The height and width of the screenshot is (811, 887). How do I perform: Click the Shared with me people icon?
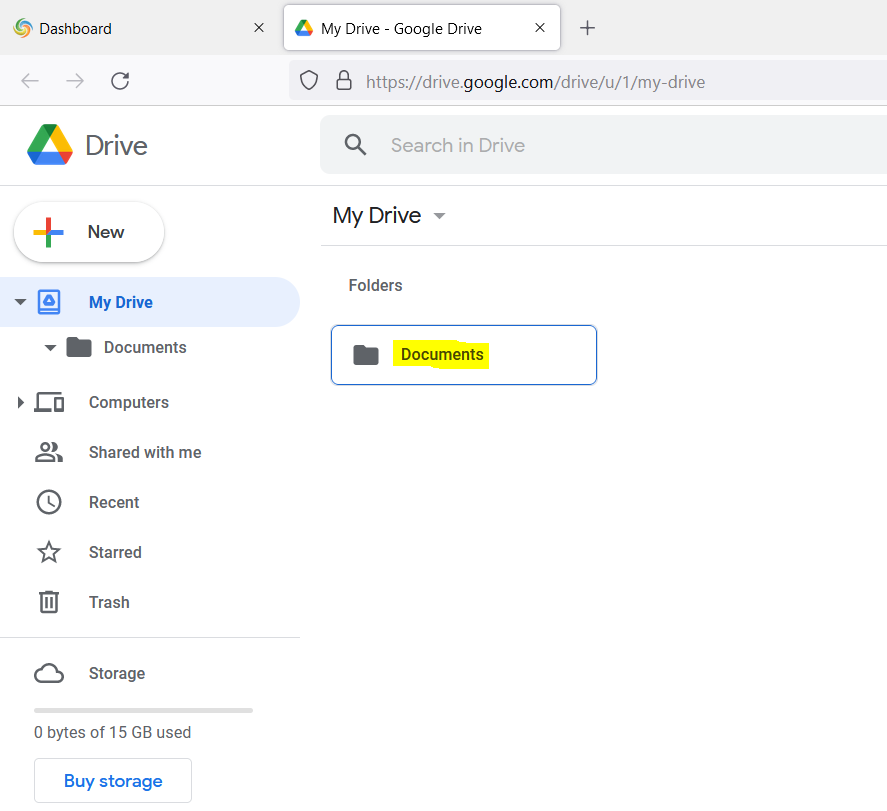tap(49, 453)
